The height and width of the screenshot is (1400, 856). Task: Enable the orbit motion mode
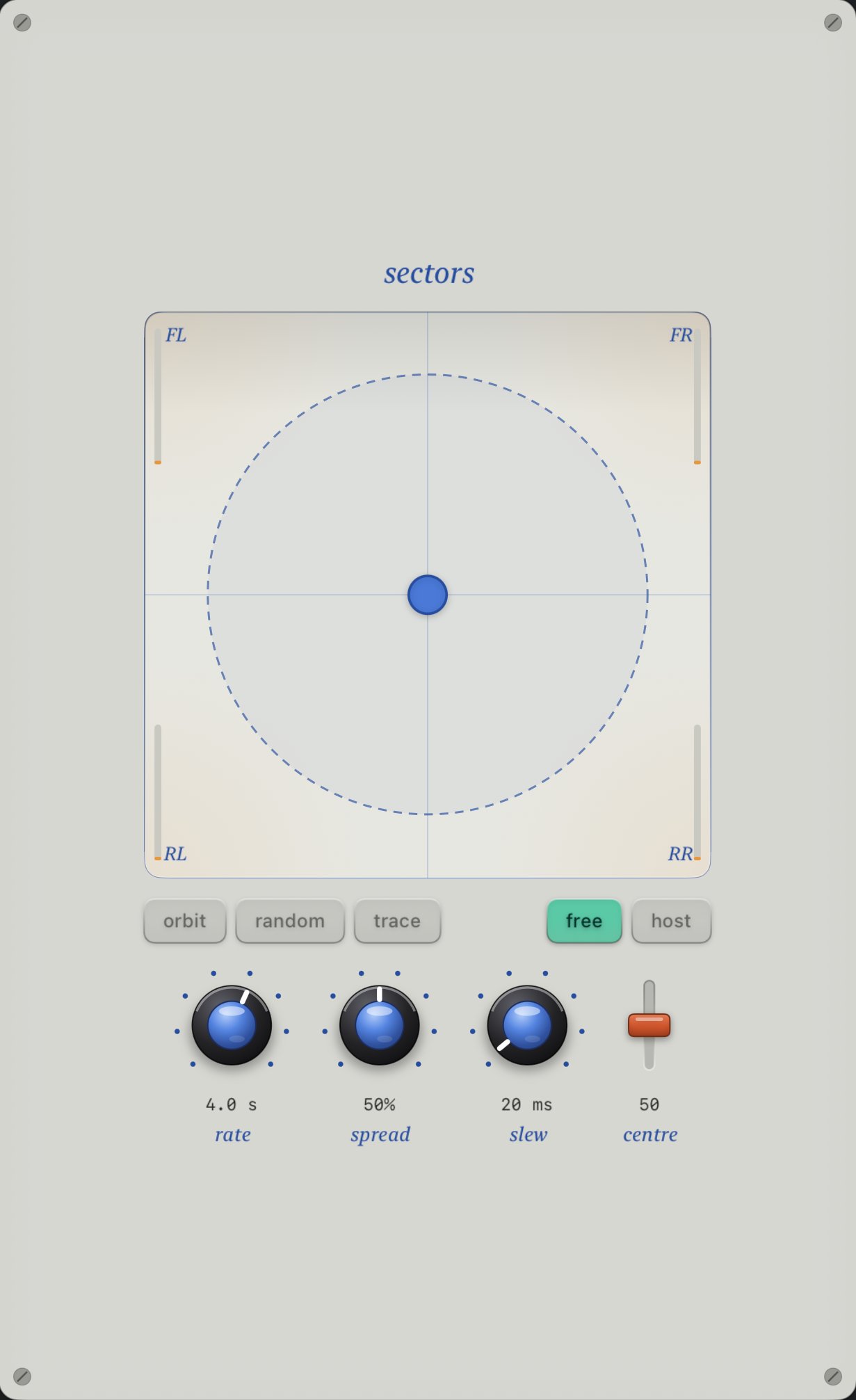pos(185,921)
